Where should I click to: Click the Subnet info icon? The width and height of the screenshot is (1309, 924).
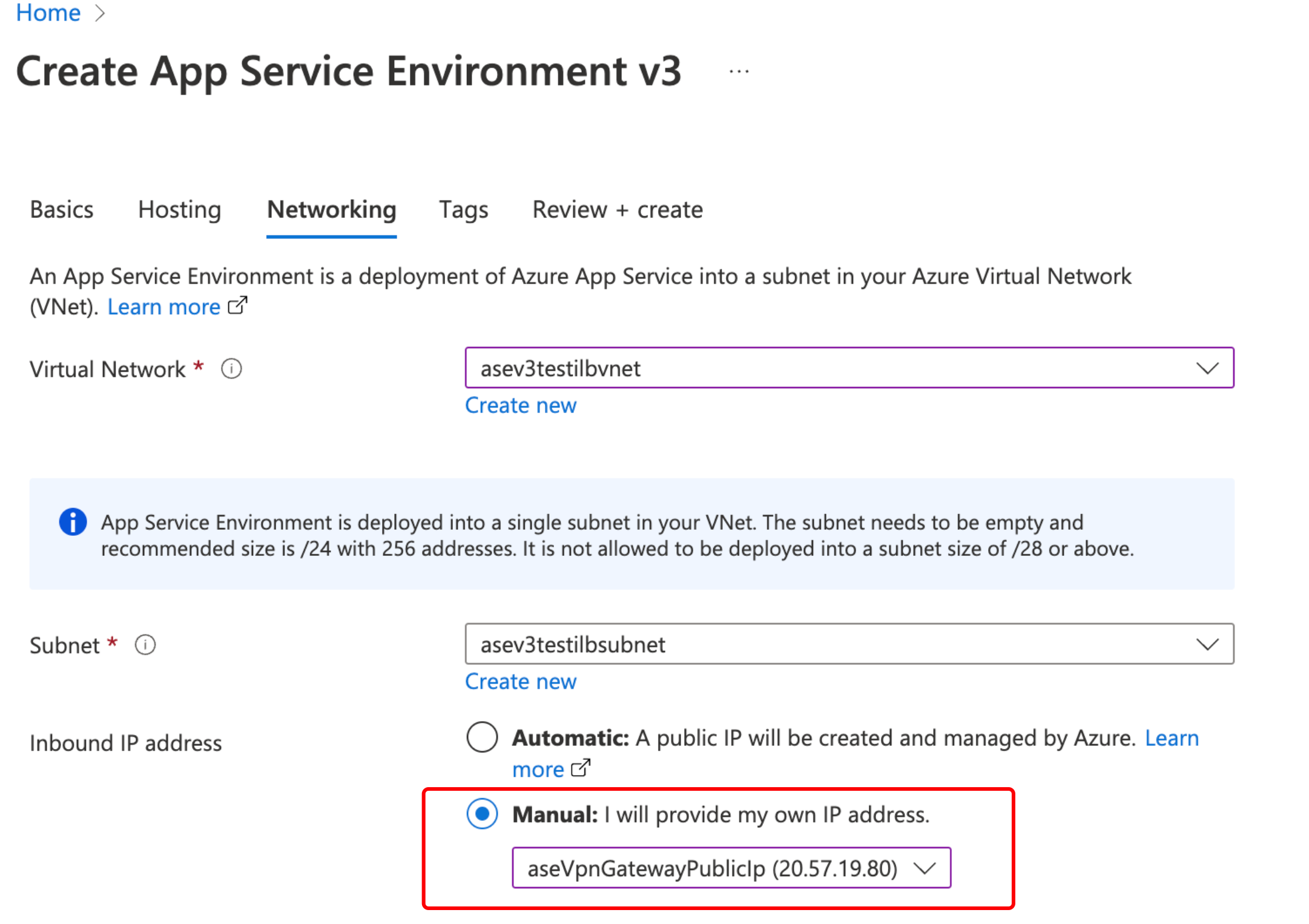(x=145, y=645)
